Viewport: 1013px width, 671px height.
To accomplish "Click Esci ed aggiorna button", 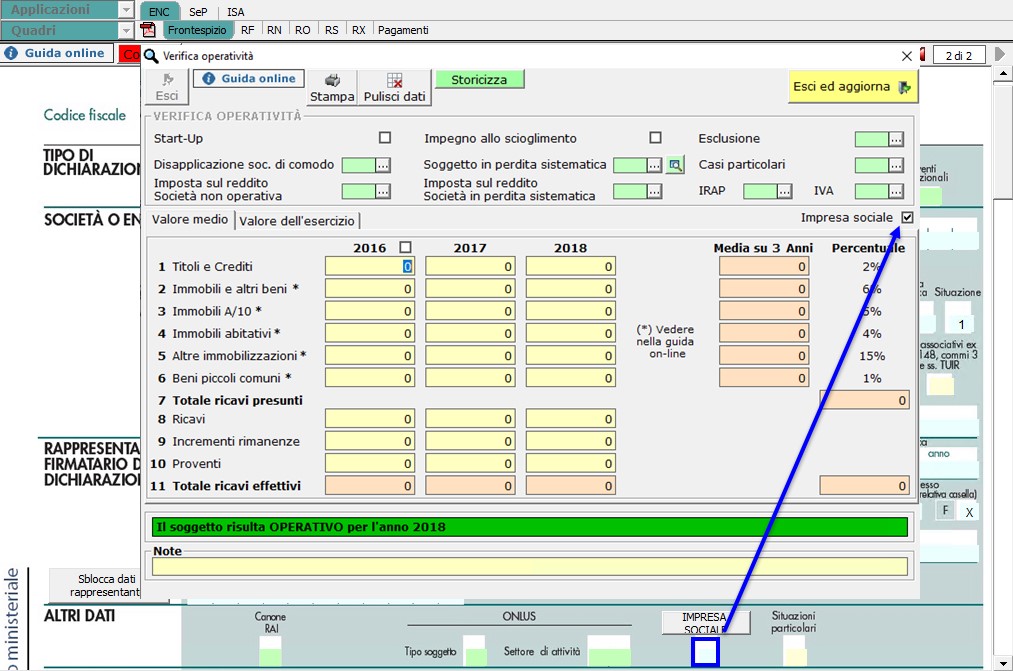I will click(852, 87).
